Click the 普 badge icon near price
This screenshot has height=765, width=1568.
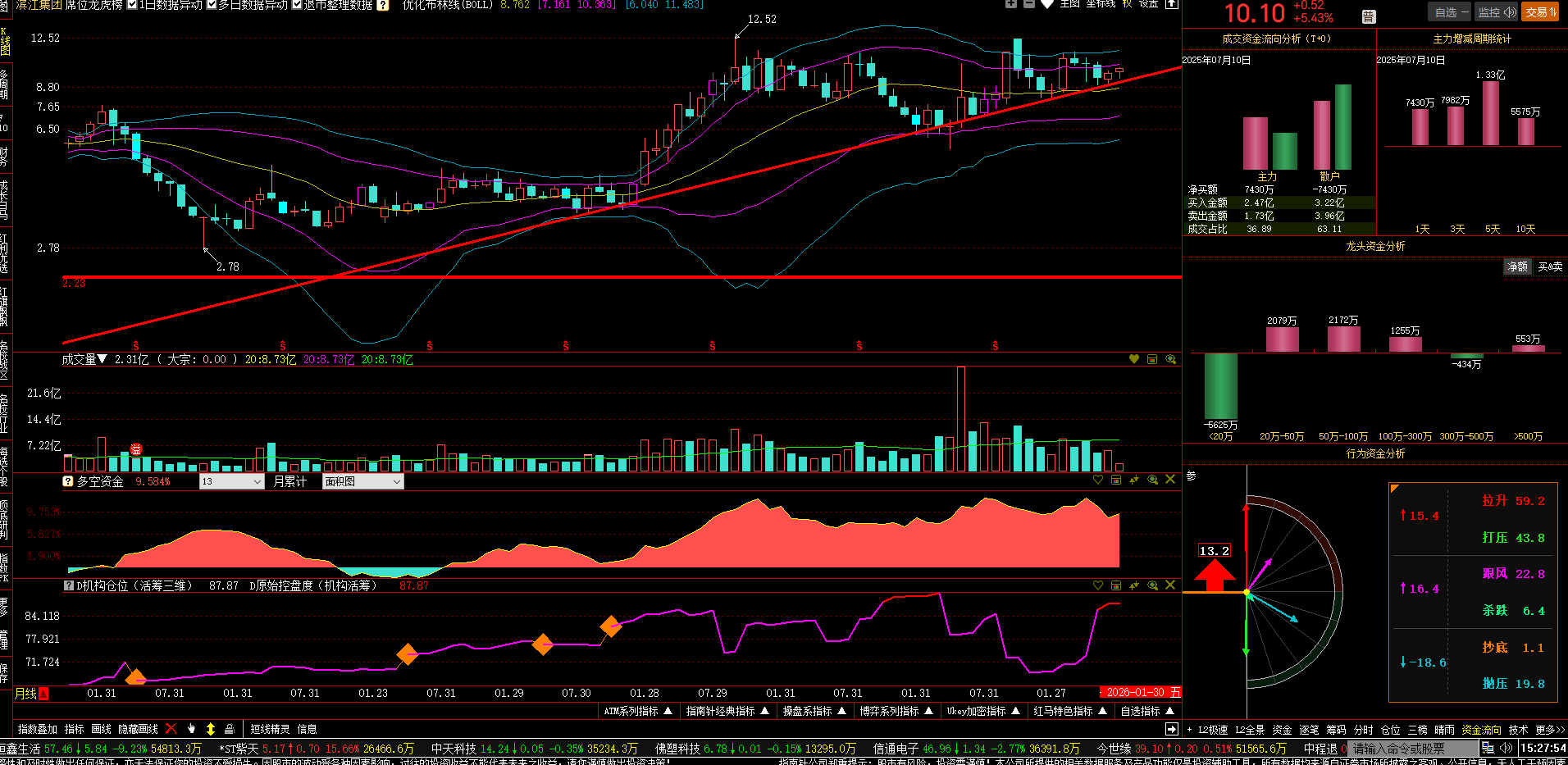(x=1368, y=16)
